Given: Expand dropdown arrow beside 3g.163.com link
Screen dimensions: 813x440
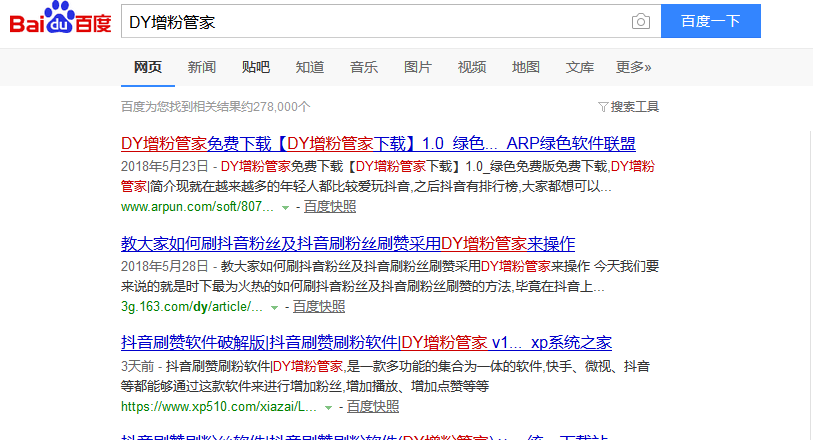Looking at the screenshot, I should click(x=273, y=307).
